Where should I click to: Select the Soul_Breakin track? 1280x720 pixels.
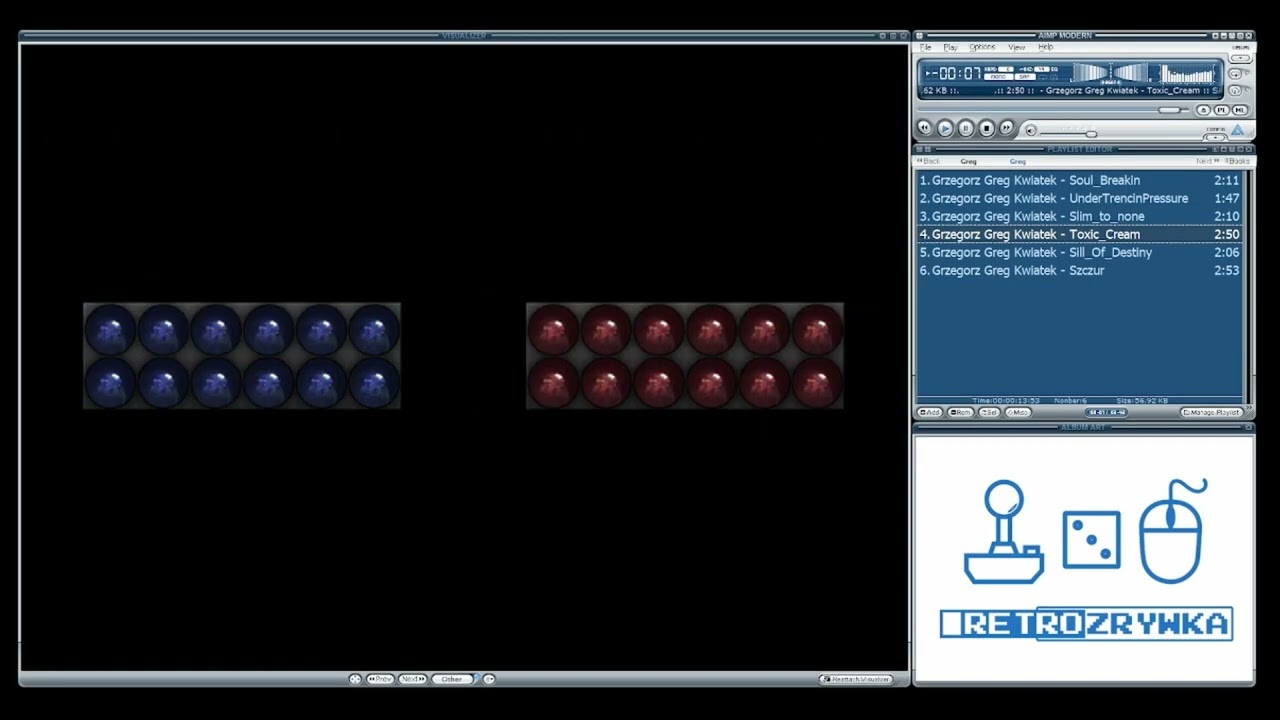(1080, 181)
